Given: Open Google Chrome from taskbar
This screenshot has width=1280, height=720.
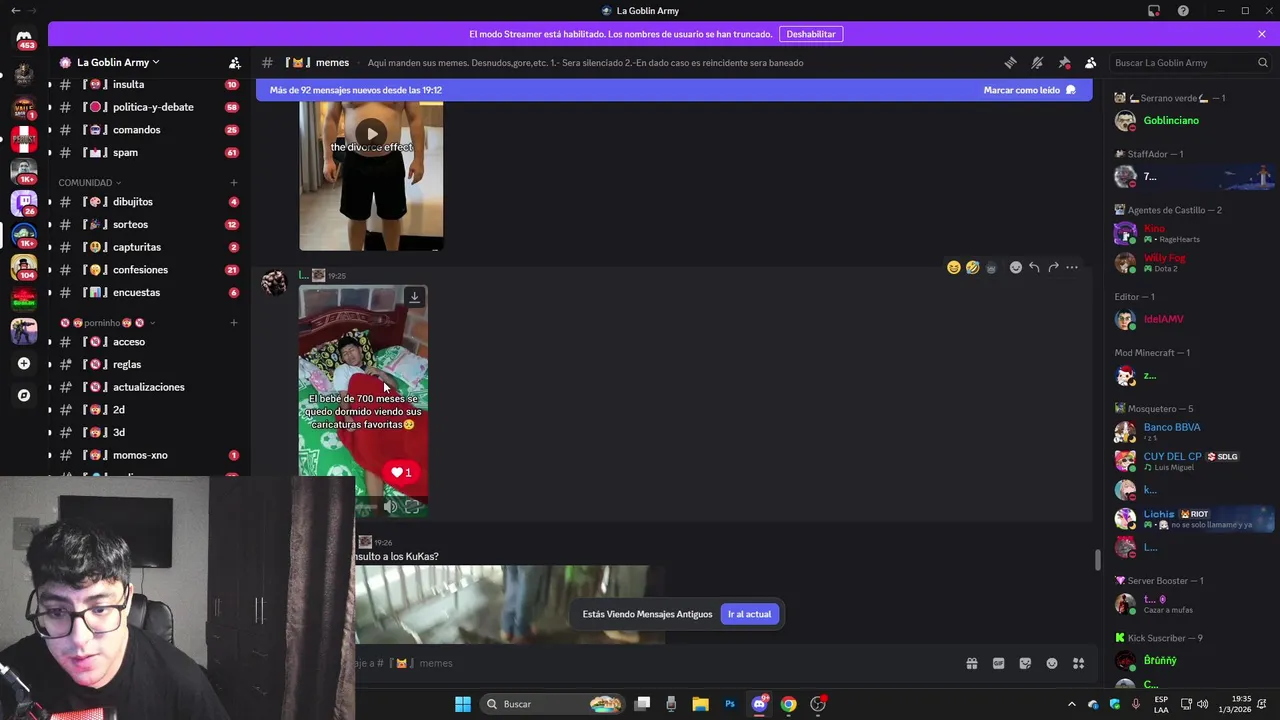Looking at the screenshot, I should point(788,704).
